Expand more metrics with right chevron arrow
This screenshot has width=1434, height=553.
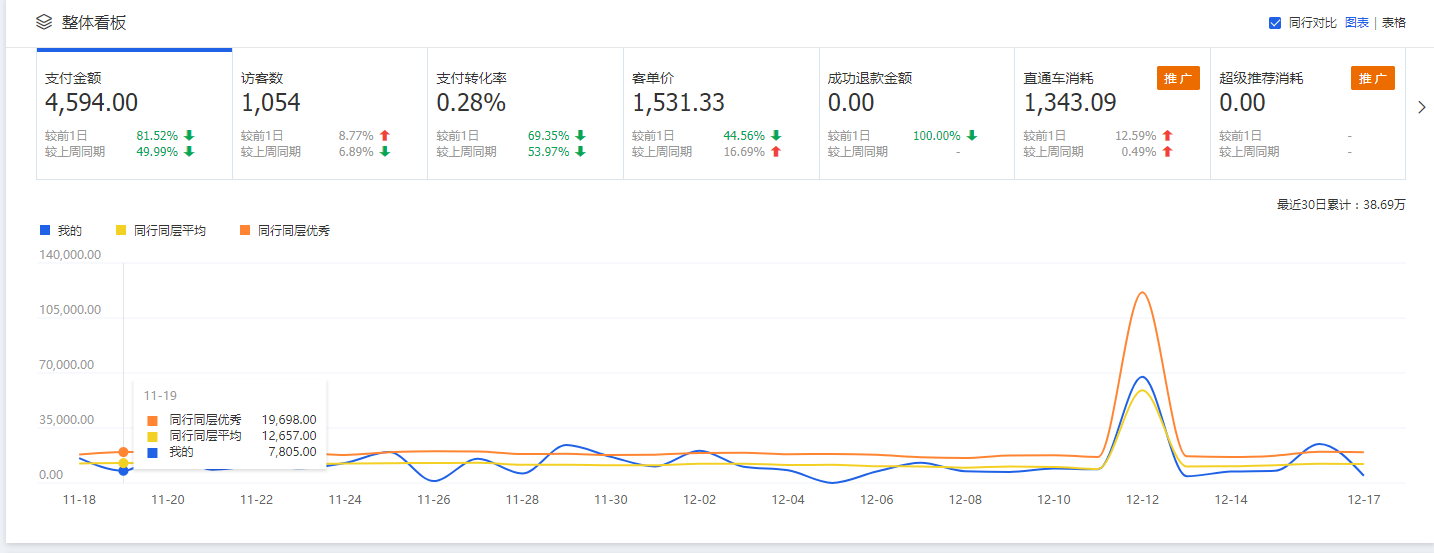pyautogui.click(x=1422, y=108)
